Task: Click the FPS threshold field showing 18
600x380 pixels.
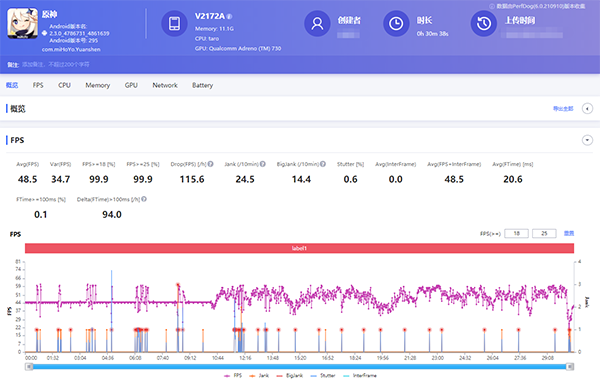Action: click(x=516, y=233)
